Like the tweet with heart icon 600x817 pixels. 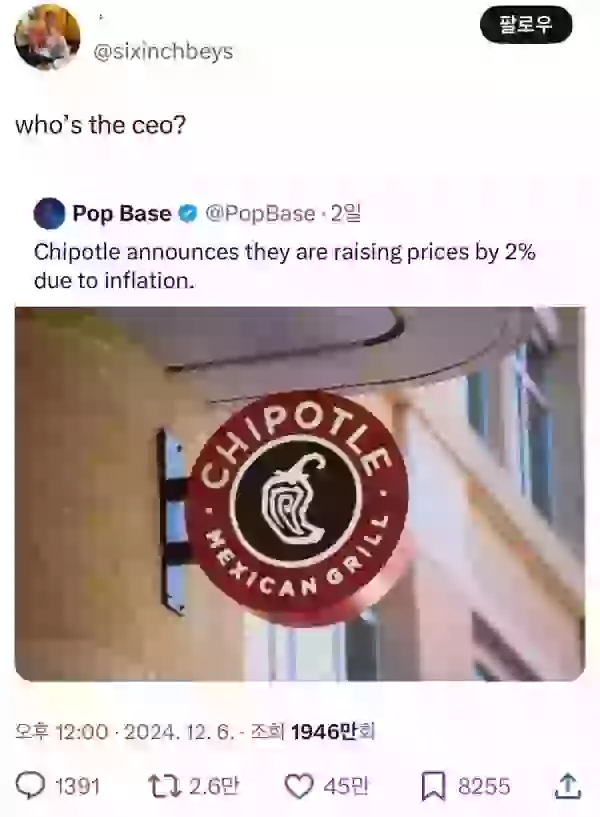tap(299, 786)
